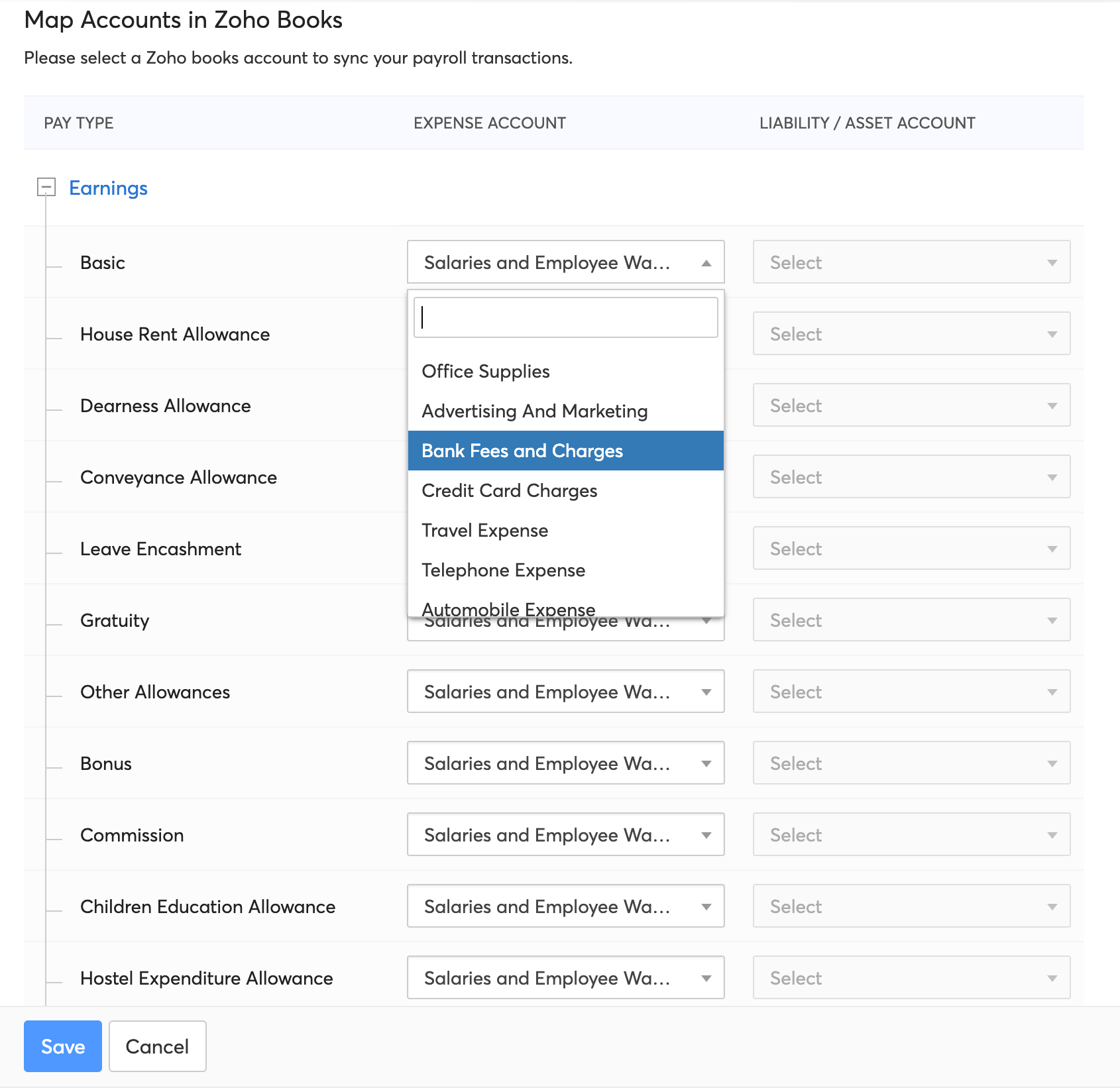This screenshot has width=1120, height=1088.
Task: Click the Cancel button
Action: (157, 1046)
